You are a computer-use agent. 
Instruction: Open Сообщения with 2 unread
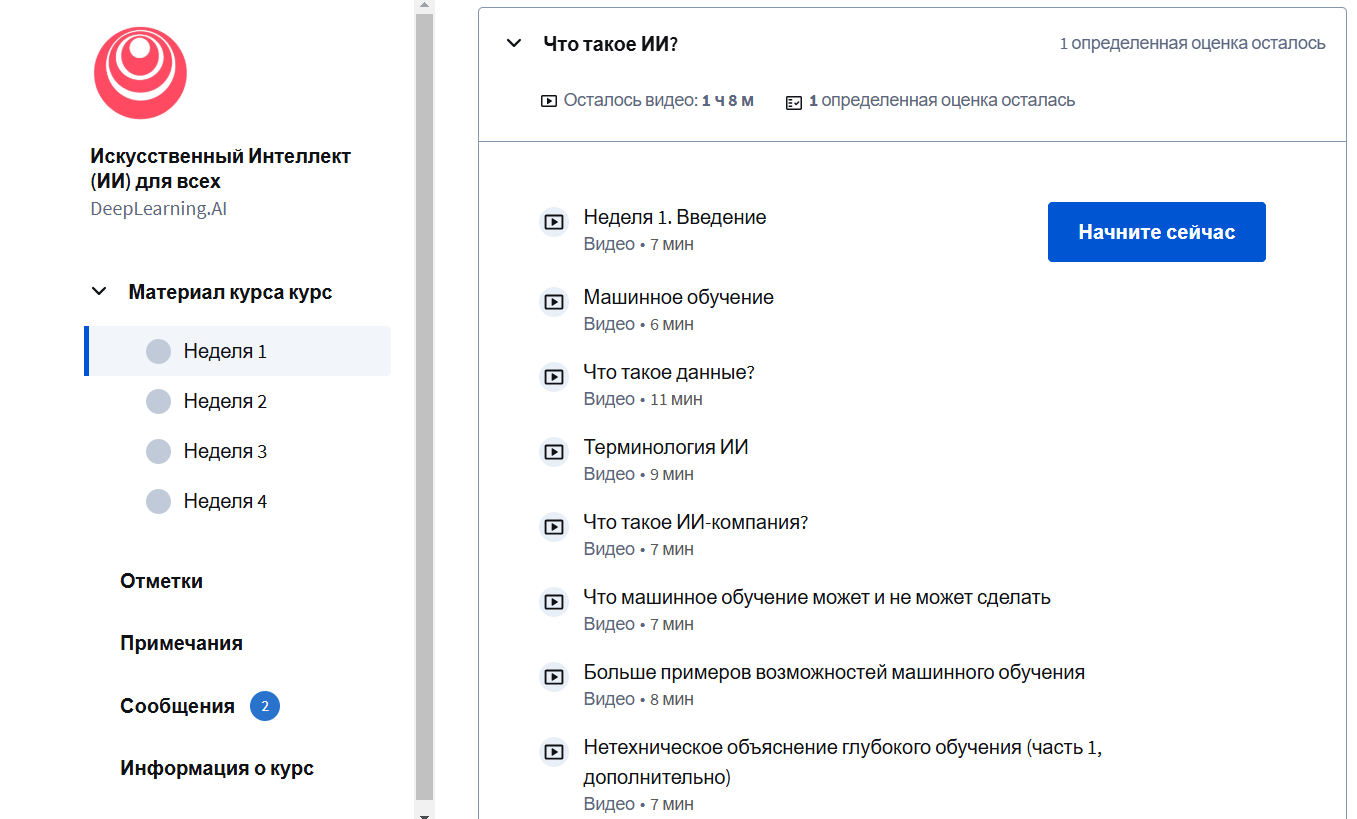point(177,706)
